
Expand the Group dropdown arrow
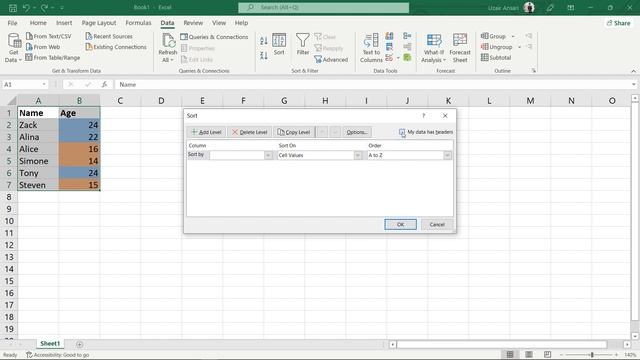tap(513, 36)
